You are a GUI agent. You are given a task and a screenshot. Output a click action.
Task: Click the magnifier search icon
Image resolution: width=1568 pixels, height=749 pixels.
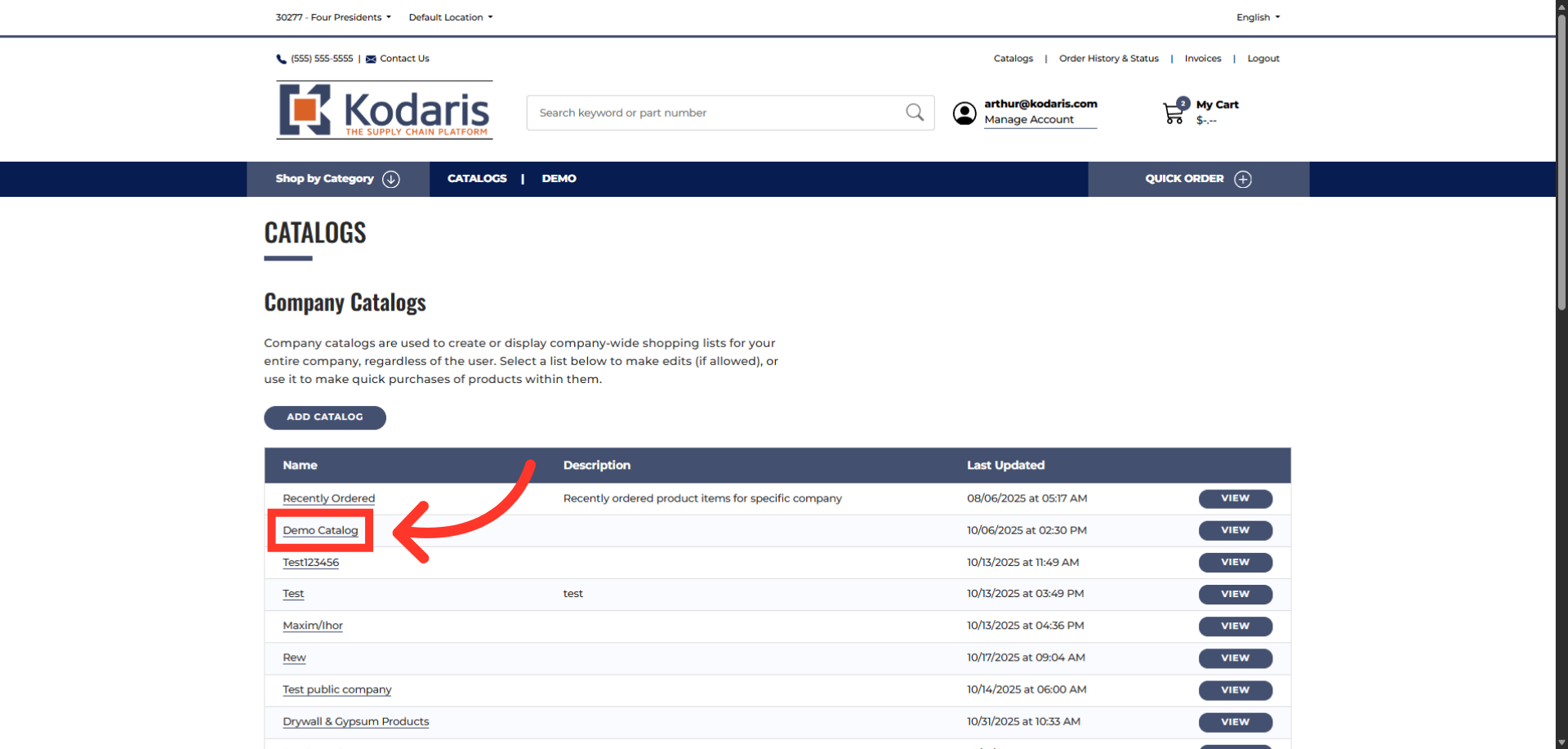915,113
